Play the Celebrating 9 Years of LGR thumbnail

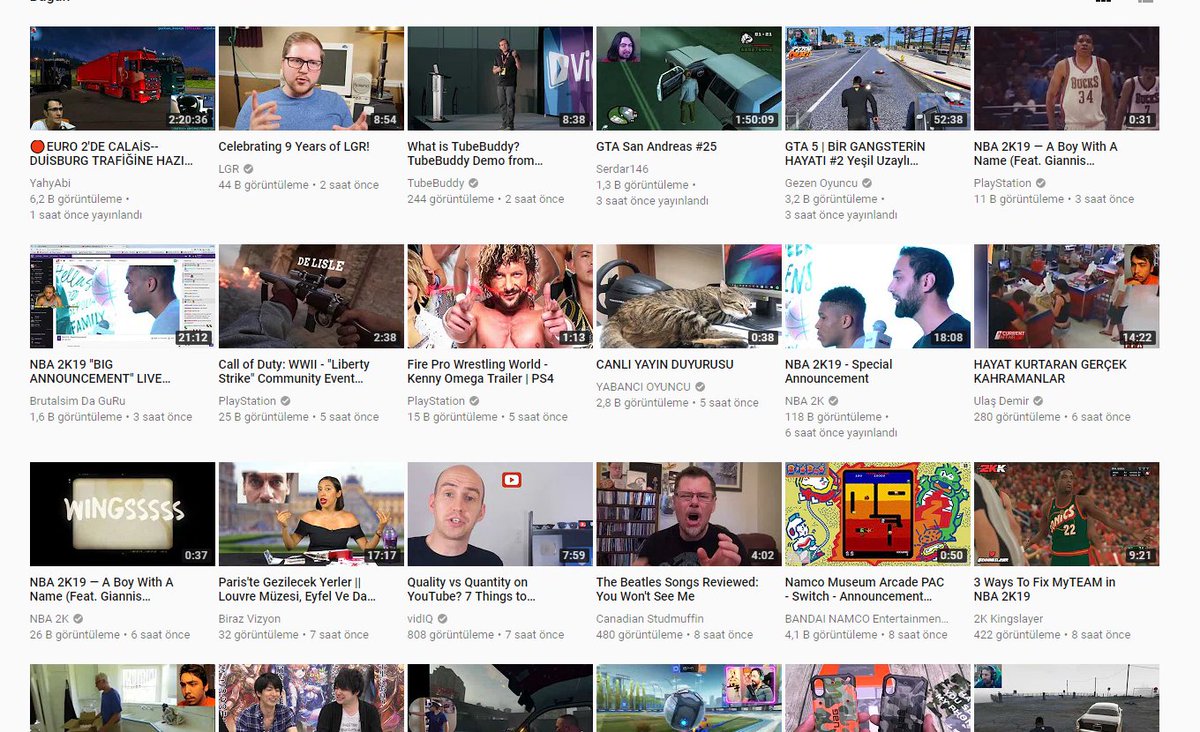[x=311, y=78]
